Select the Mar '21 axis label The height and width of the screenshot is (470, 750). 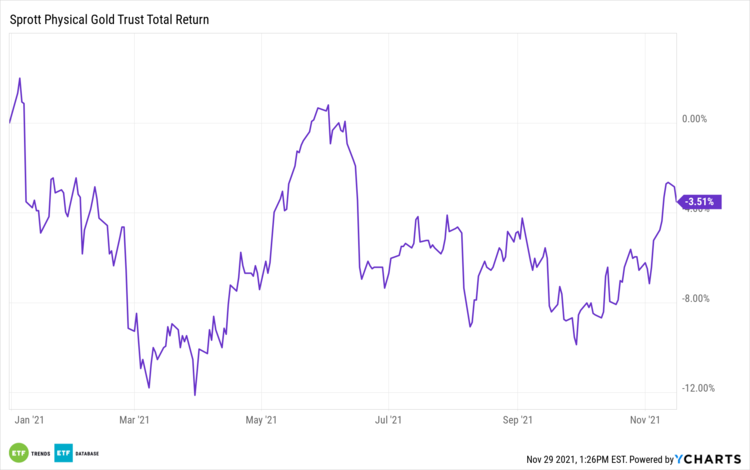coord(134,421)
